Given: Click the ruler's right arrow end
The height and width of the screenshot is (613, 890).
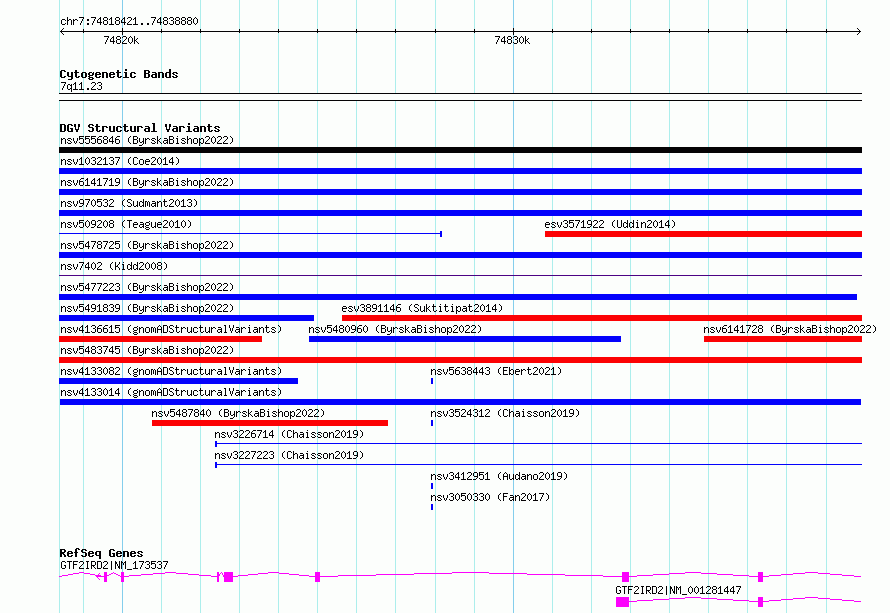Looking at the screenshot, I should tap(859, 31).
